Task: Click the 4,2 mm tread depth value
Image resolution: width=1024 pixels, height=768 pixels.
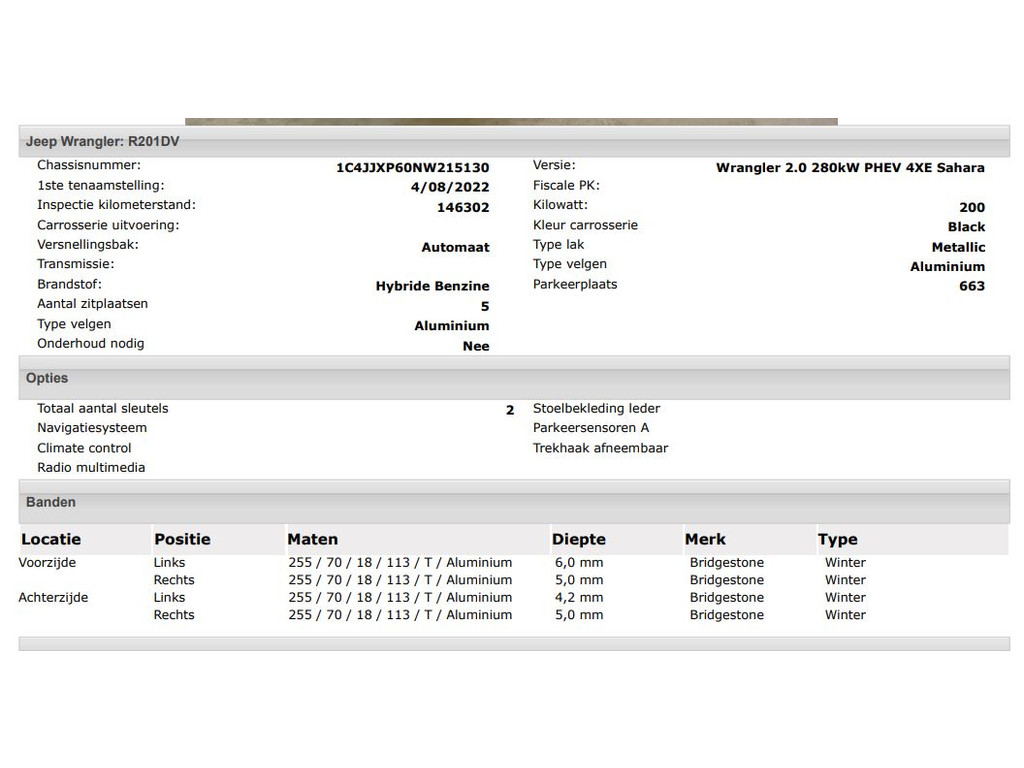Action: click(x=579, y=597)
